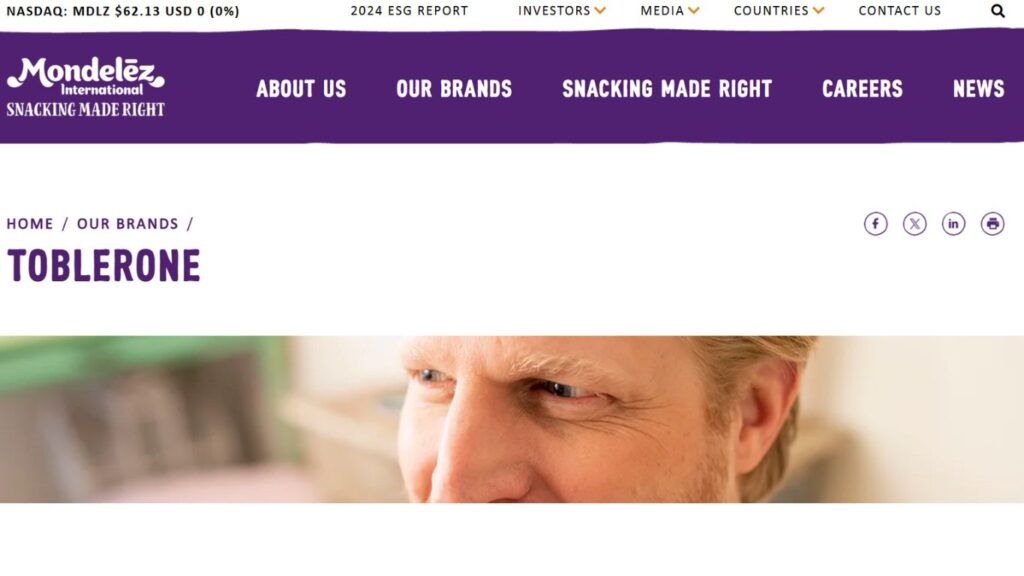This screenshot has height=576, width=1024.
Task: Open the About Us menu
Action: pos(301,89)
